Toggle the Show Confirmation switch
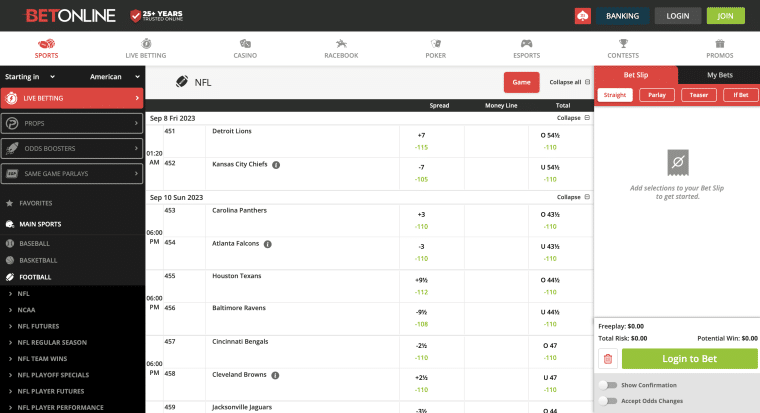This screenshot has width=760, height=413. 608,385
